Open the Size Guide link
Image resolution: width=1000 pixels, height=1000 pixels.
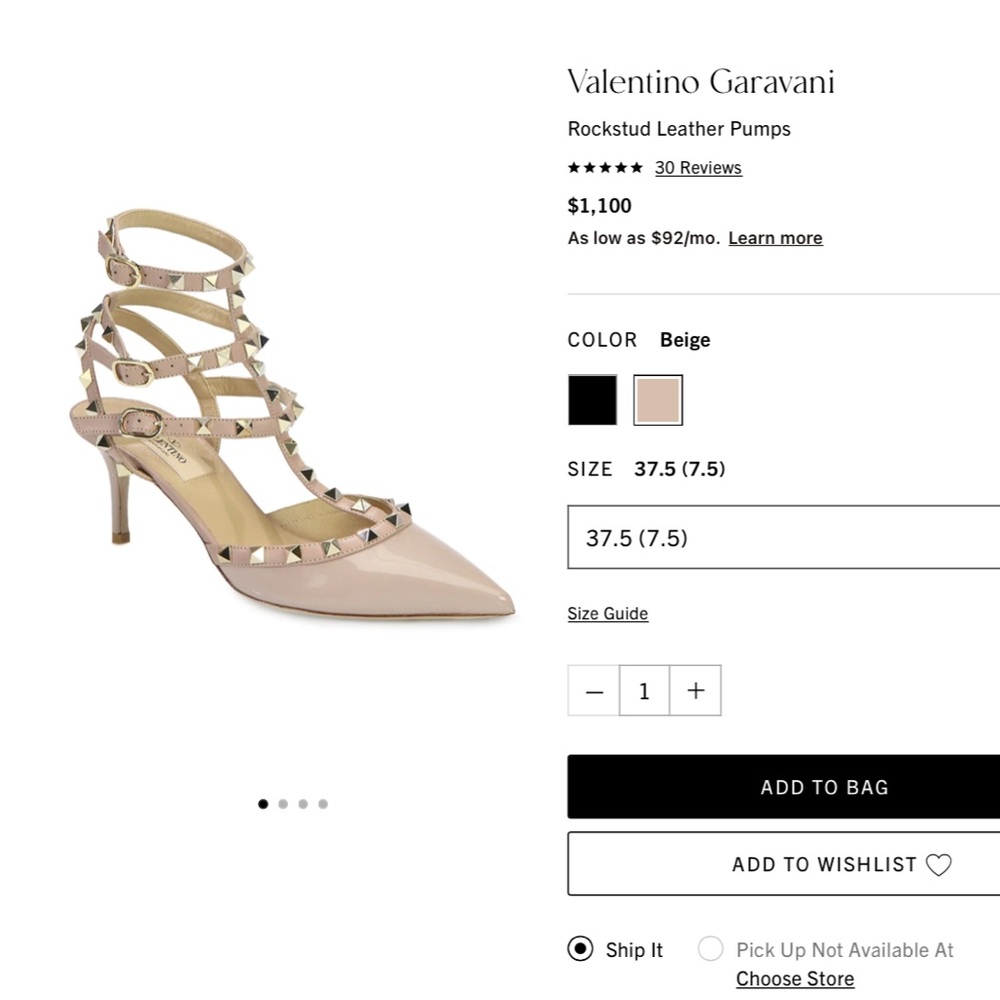coord(607,613)
